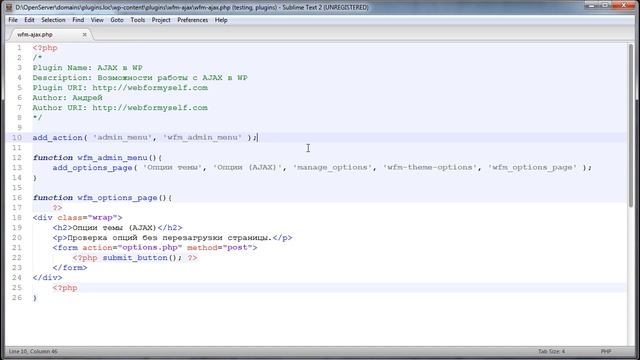Screen dimensions: 640x360
Task: Click 'wfm_admin_menu' string on line 10
Action: coord(202,138)
